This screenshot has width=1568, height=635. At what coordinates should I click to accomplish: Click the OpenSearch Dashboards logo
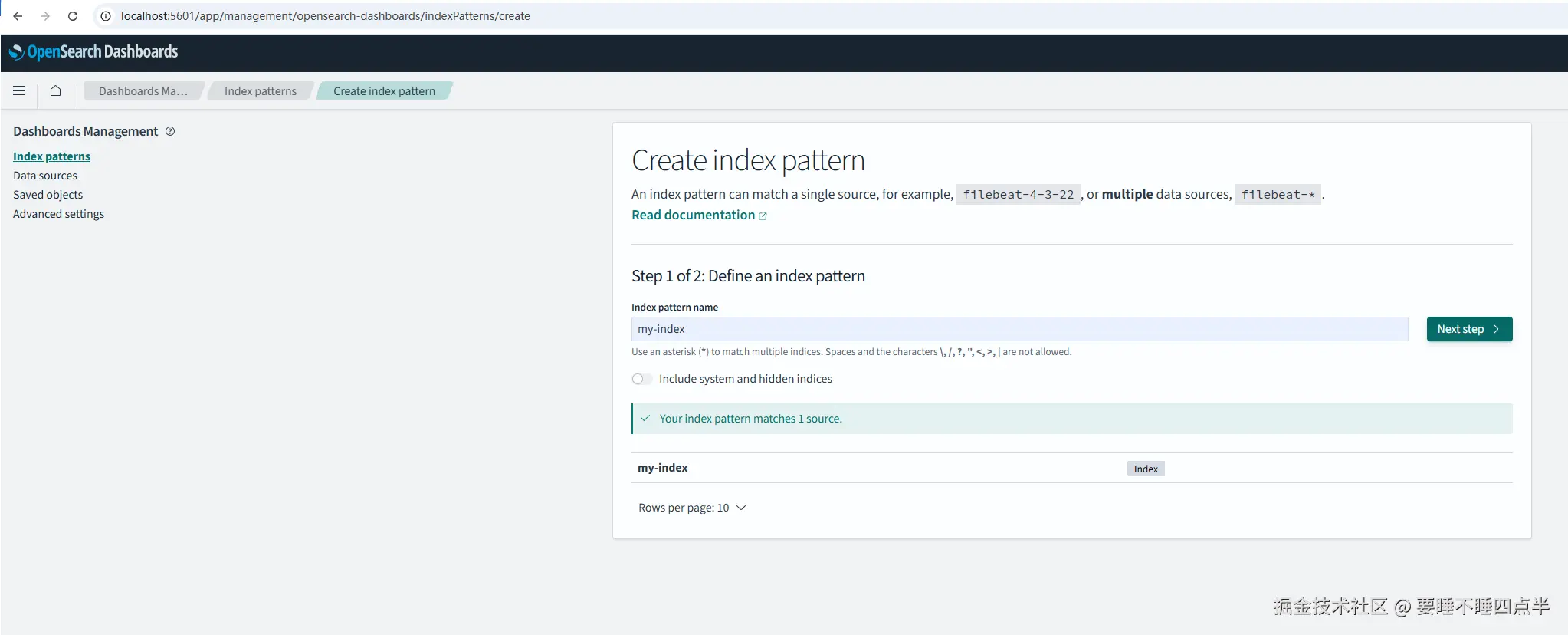pyautogui.click(x=93, y=52)
